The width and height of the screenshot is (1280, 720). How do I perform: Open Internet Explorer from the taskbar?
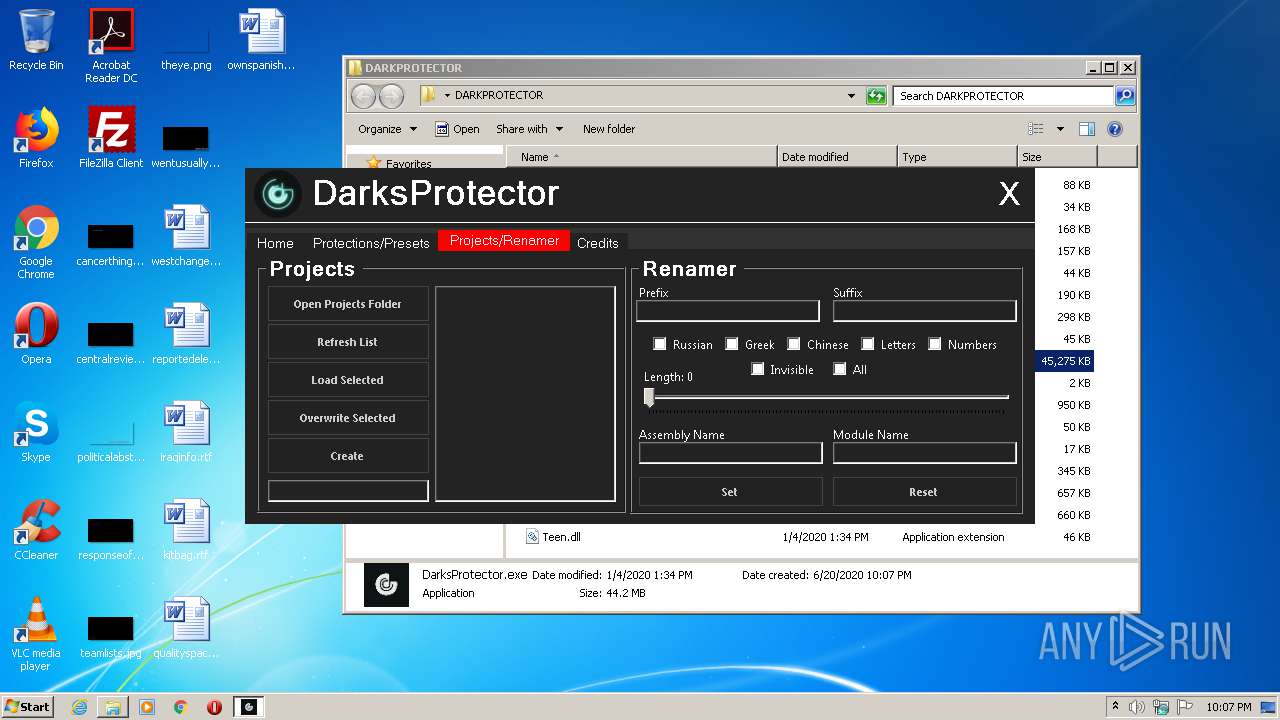79,707
